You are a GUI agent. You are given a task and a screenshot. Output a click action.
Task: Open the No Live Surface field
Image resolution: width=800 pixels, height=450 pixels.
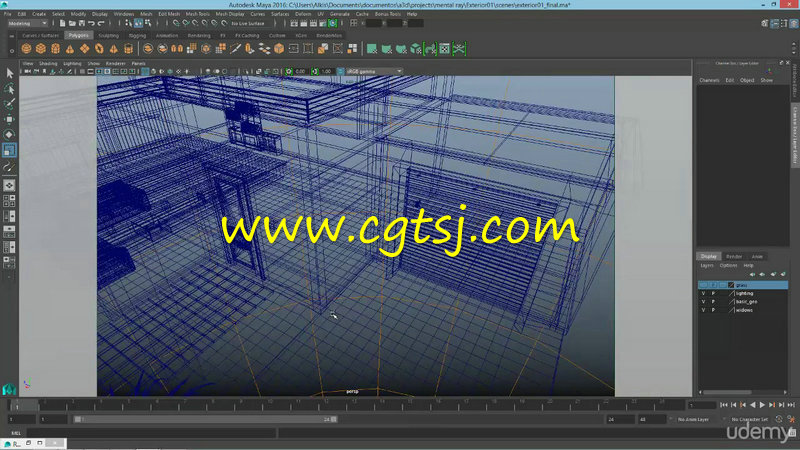click(x=251, y=23)
